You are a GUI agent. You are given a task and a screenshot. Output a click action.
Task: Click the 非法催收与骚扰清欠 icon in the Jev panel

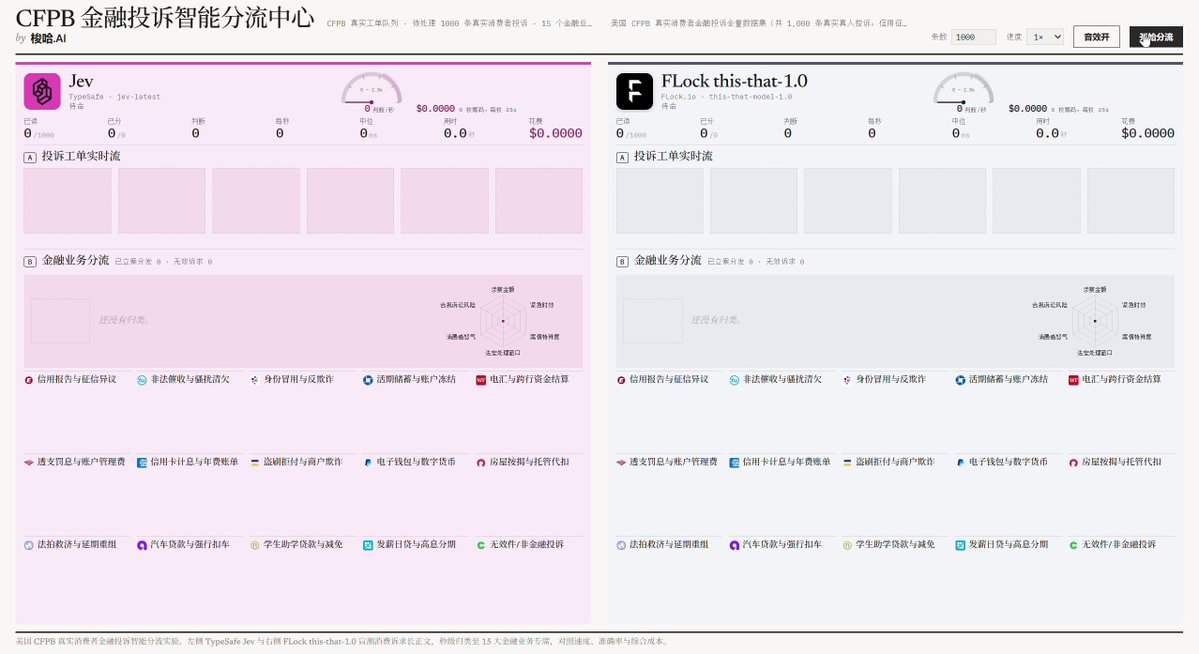(141, 380)
